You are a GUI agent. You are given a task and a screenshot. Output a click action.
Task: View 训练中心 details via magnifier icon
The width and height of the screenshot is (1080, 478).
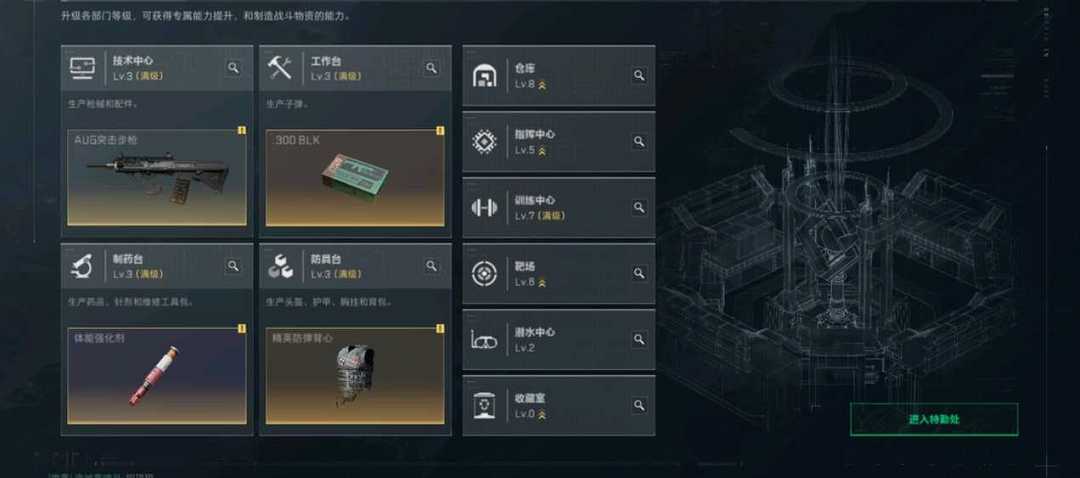pos(639,207)
